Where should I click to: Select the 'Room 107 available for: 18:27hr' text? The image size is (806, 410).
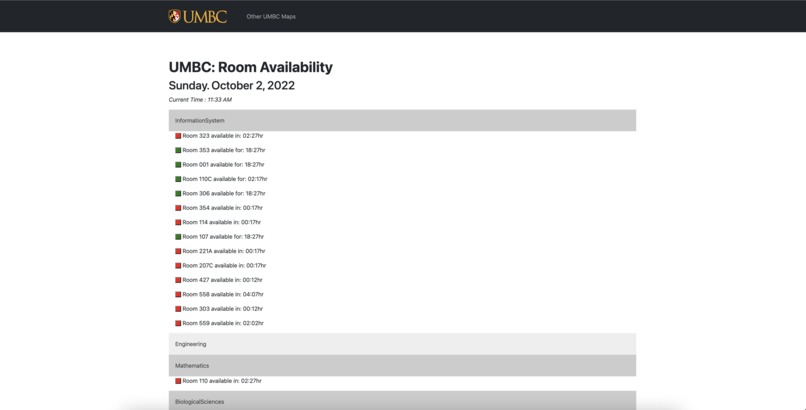tap(224, 236)
